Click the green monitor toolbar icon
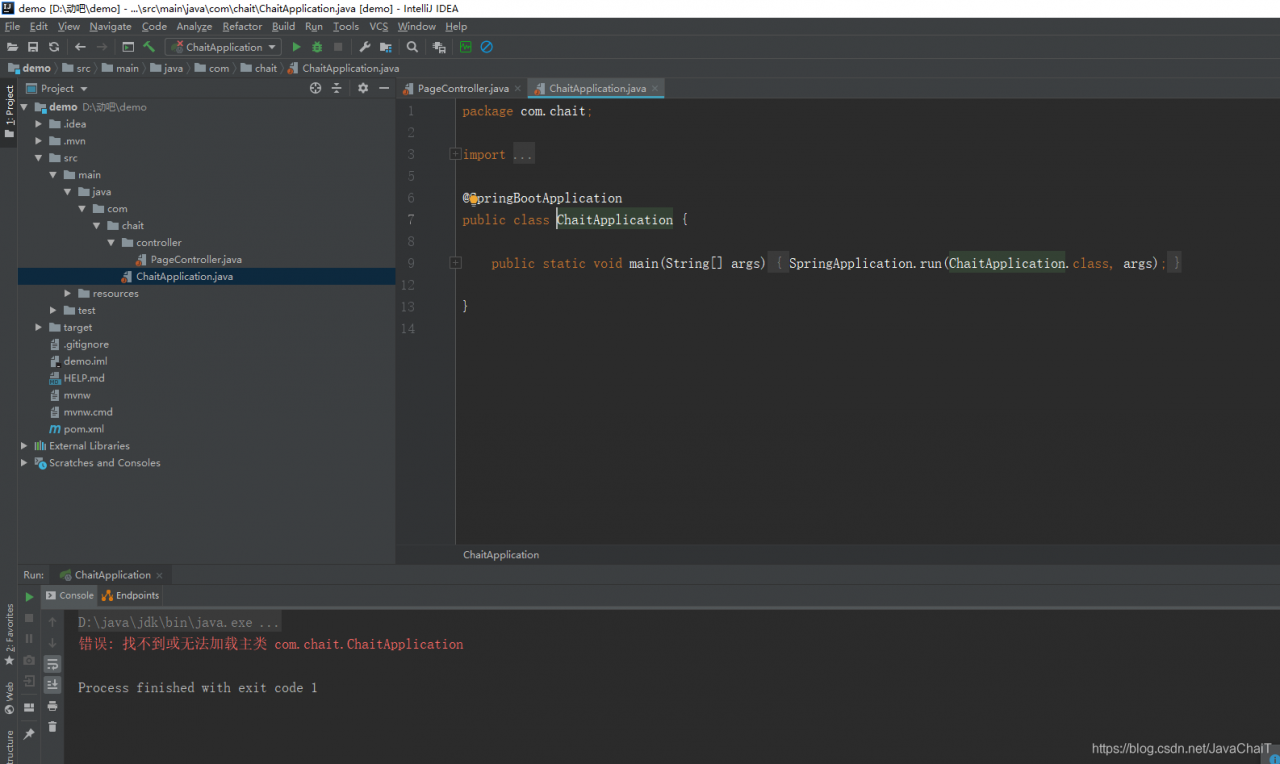Viewport: 1280px width, 764px height. pos(466,47)
